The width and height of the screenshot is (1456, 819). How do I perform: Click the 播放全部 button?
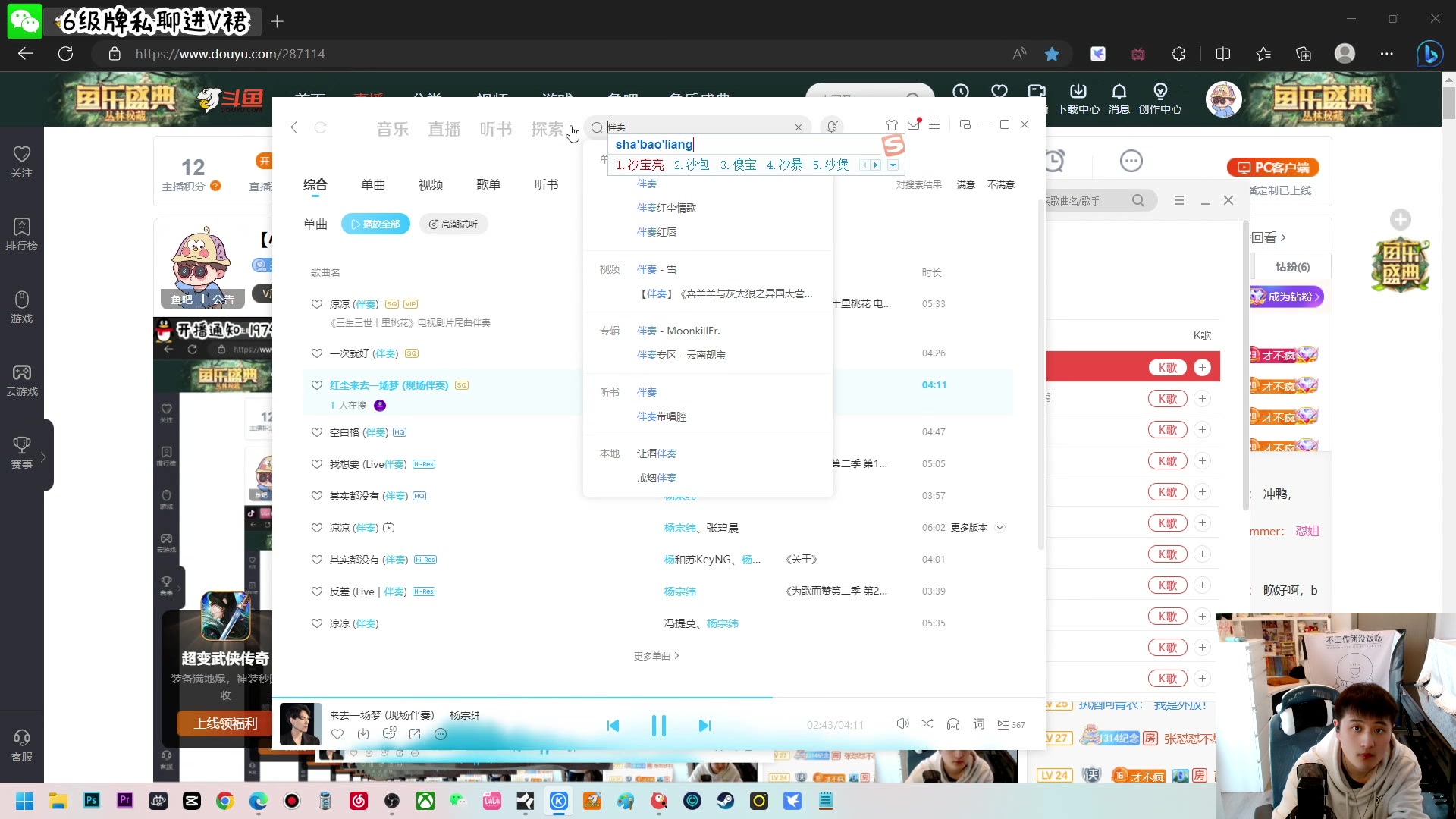[375, 224]
